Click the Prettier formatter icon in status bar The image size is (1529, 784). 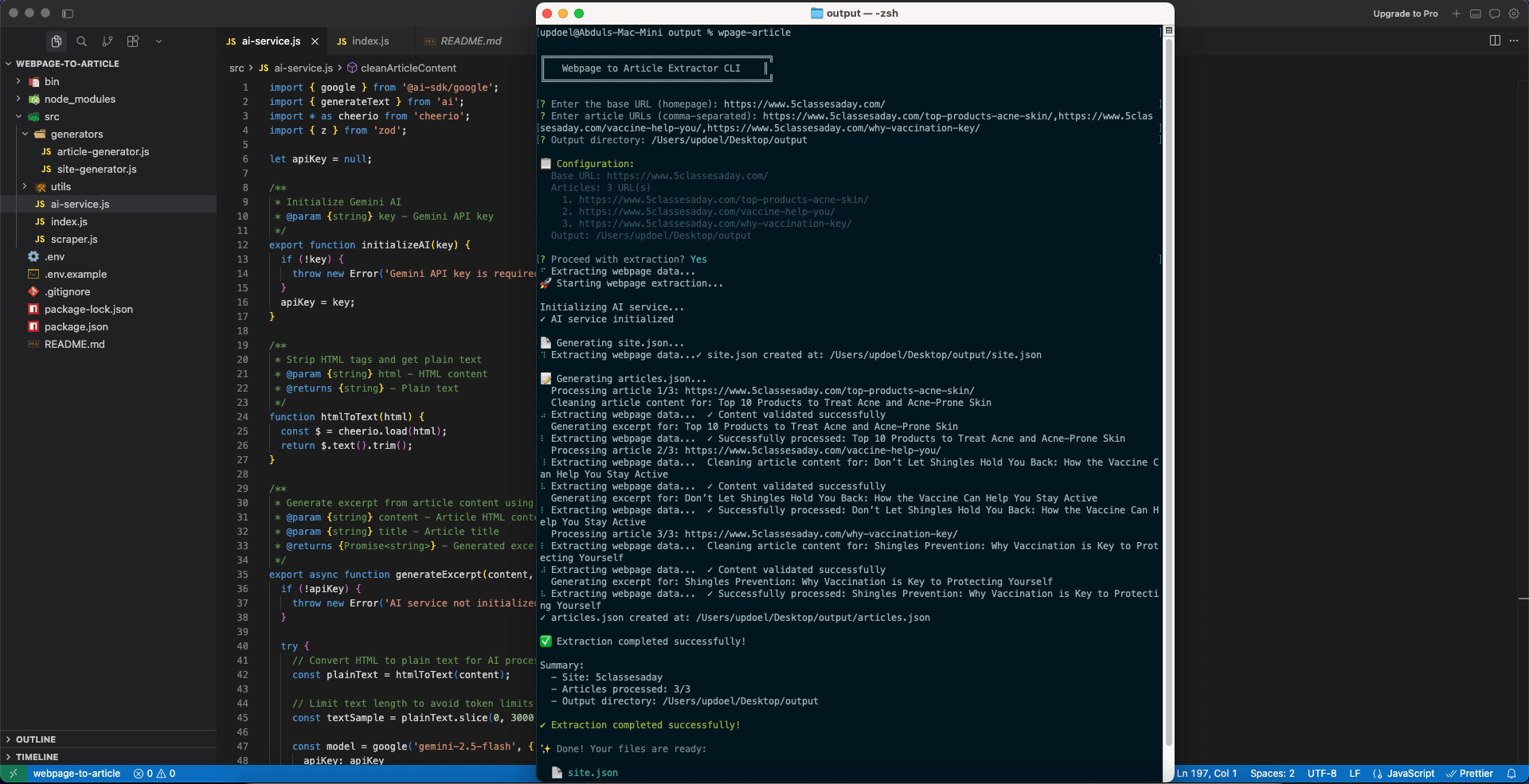coord(1470,773)
